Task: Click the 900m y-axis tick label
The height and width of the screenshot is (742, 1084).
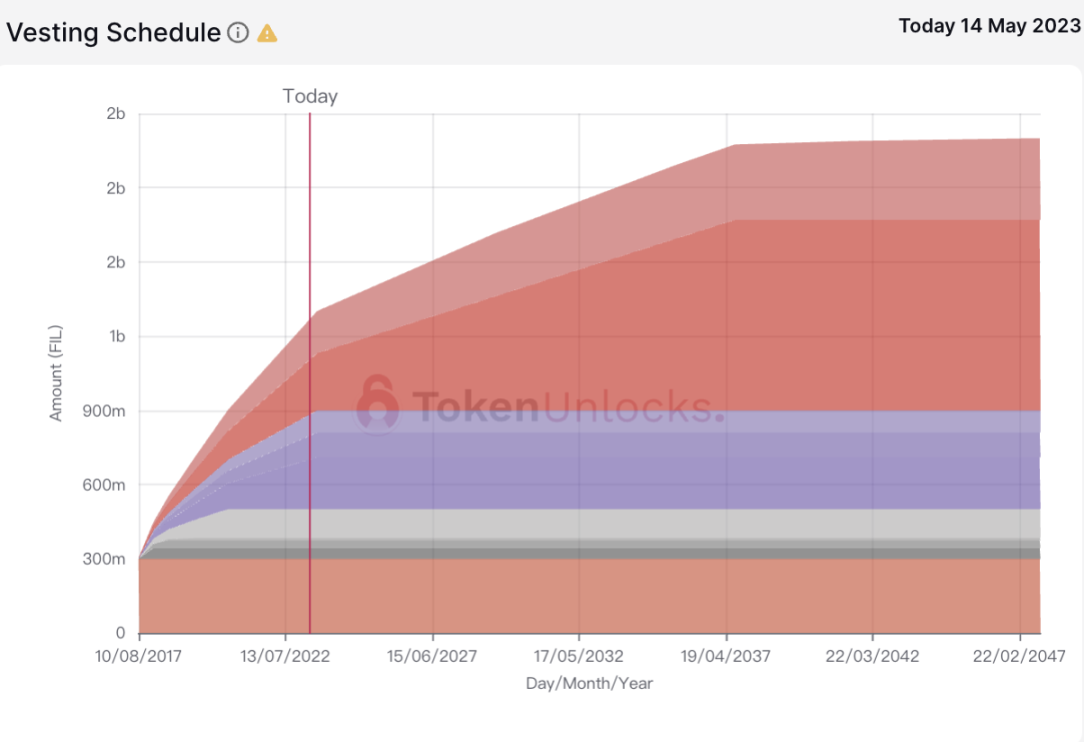Action: pyautogui.click(x=104, y=411)
